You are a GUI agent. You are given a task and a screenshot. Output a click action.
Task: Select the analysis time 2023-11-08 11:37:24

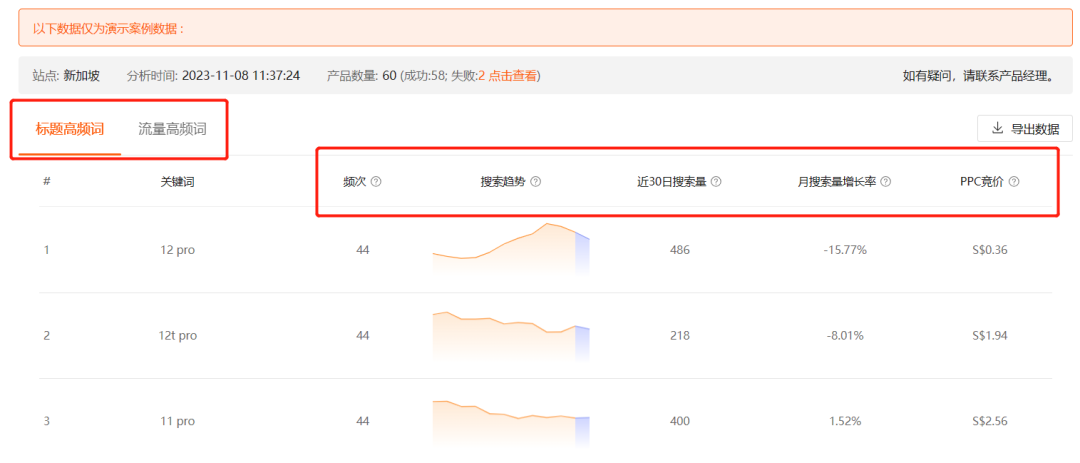tap(240, 76)
